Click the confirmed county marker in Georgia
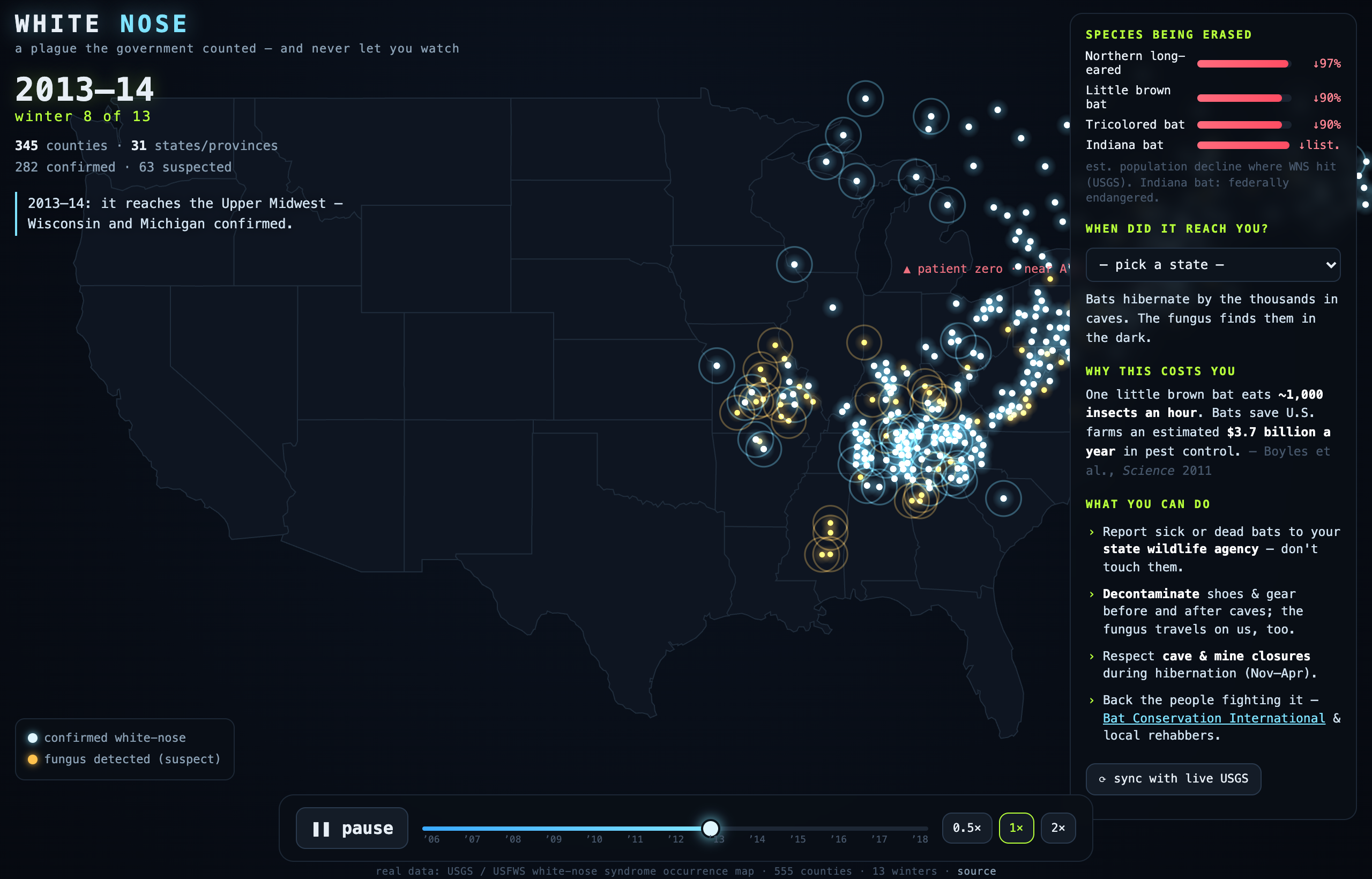 (x=1003, y=499)
